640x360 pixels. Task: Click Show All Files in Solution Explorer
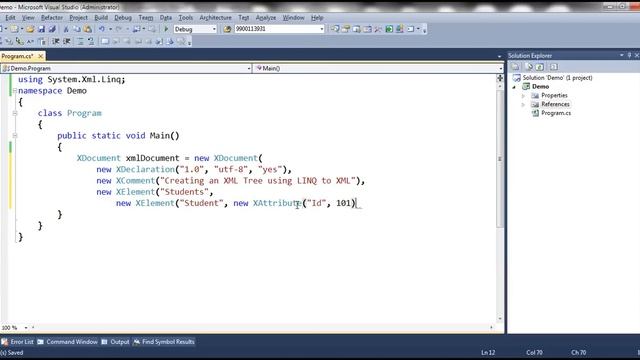coord(529,67)
